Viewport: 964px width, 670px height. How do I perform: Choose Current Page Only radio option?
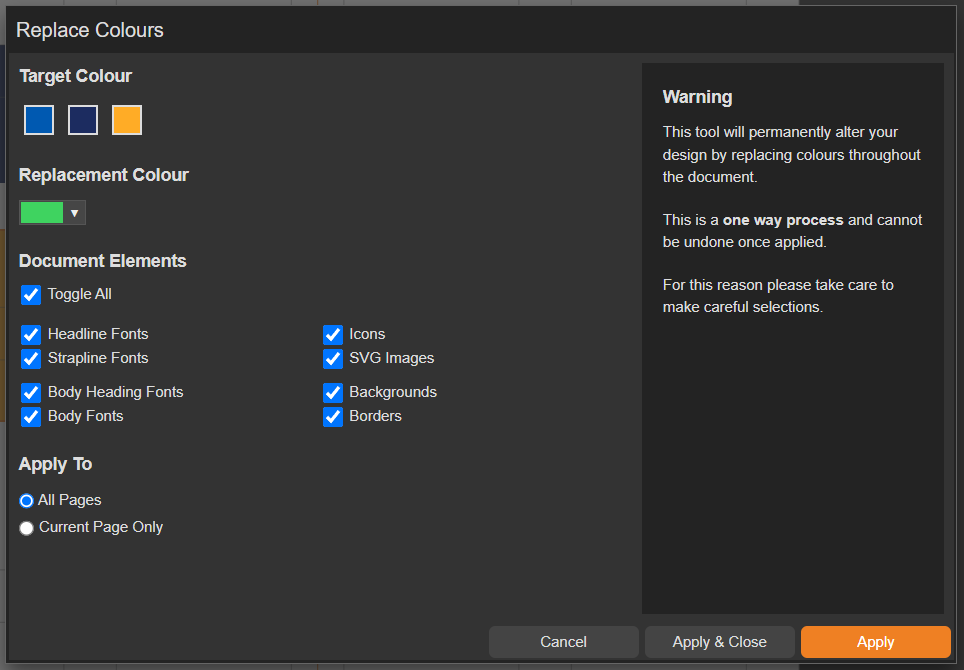tap(27, 528)
